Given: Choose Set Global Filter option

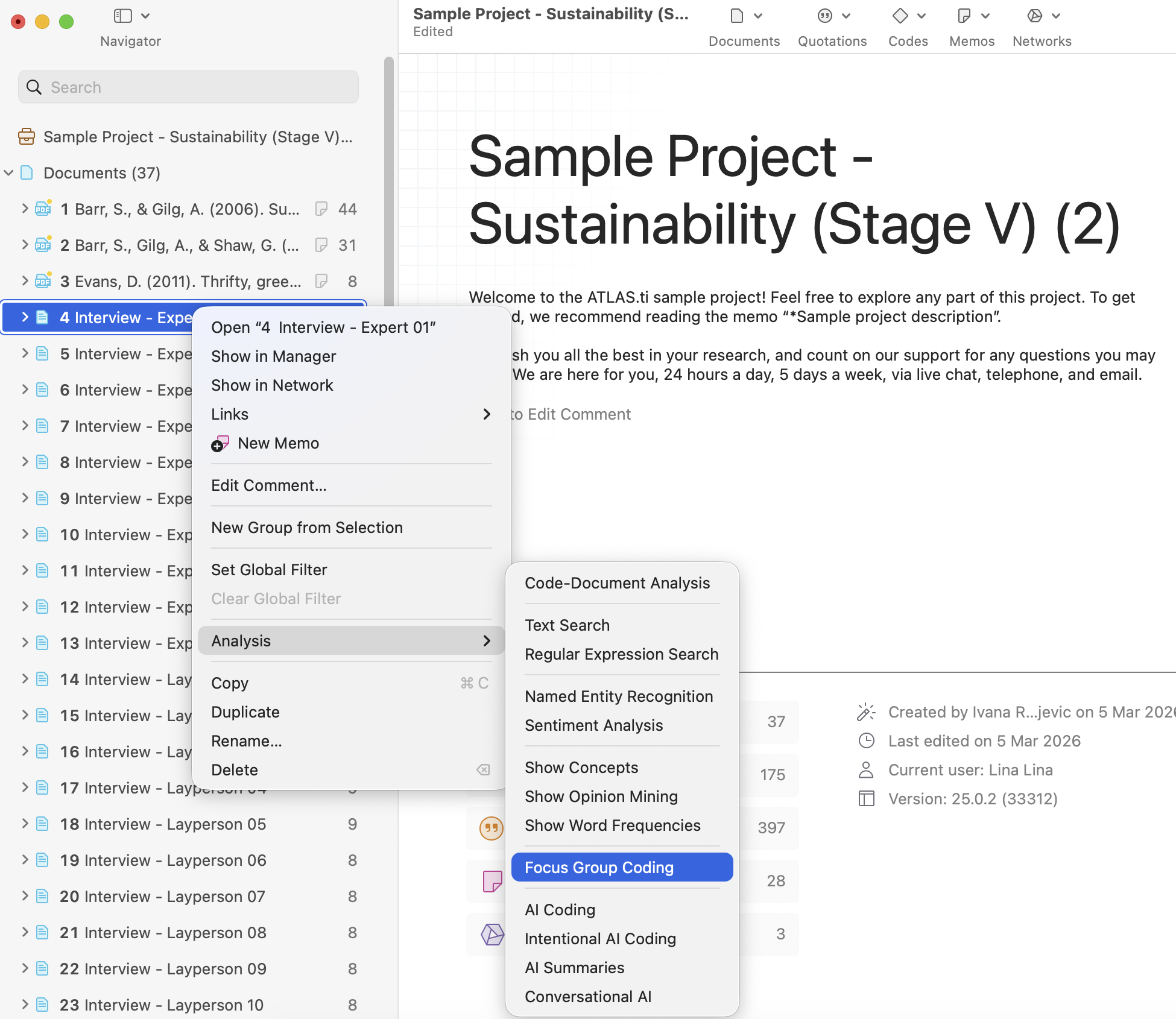Looking at the screenshot, I should [x=269, y=570].
